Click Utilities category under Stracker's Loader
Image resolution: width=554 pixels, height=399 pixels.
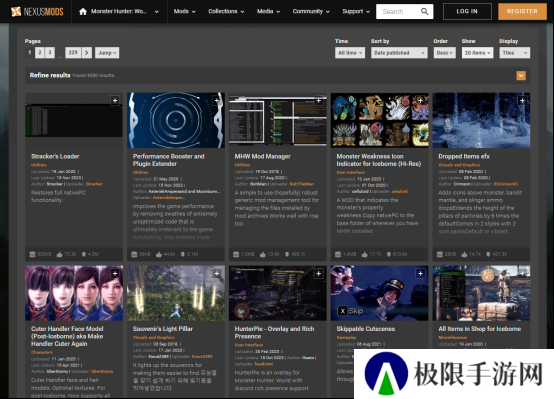39,165
